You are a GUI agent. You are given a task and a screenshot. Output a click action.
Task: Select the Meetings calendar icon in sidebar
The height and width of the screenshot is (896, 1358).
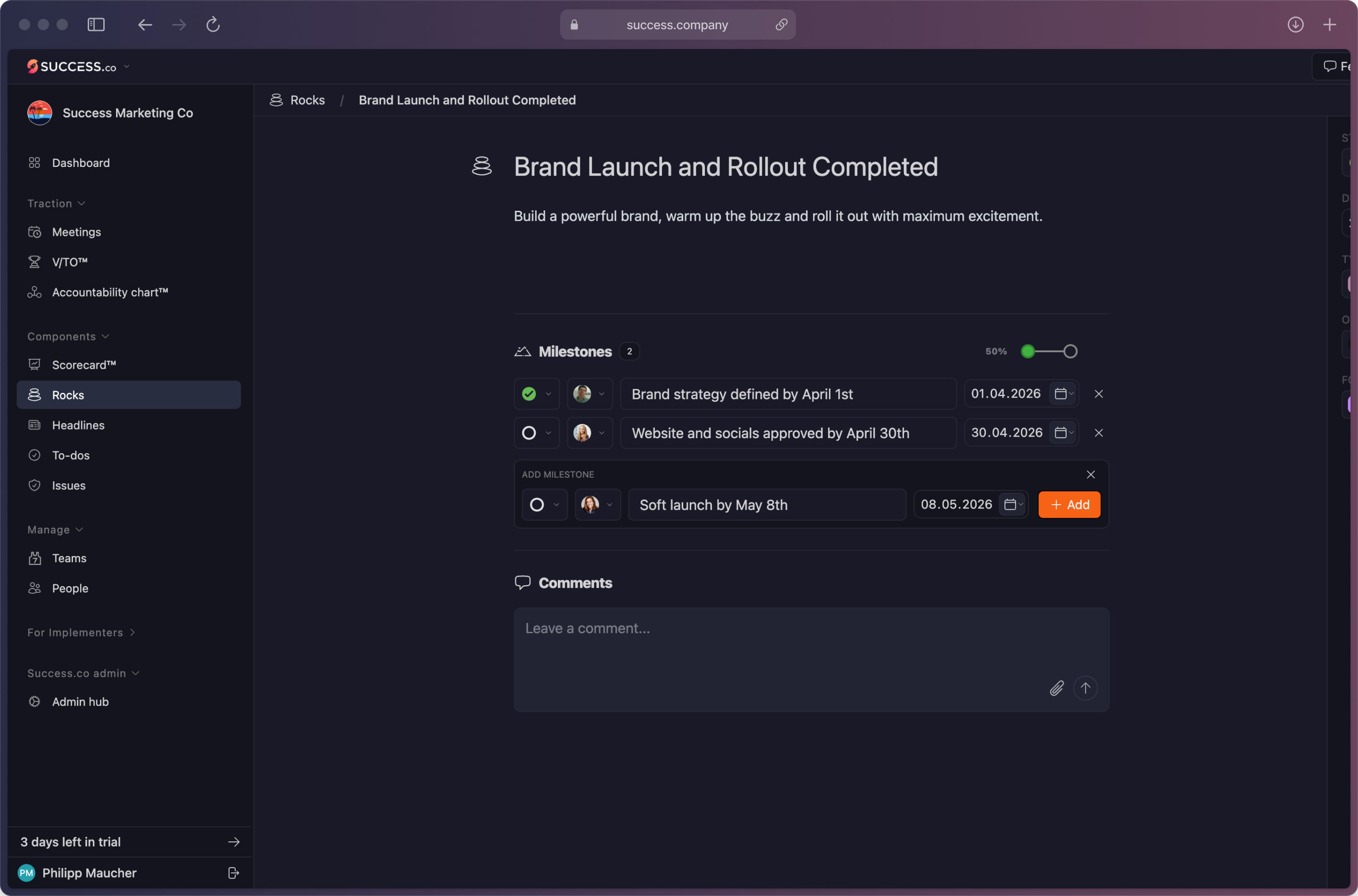point(35,232)
